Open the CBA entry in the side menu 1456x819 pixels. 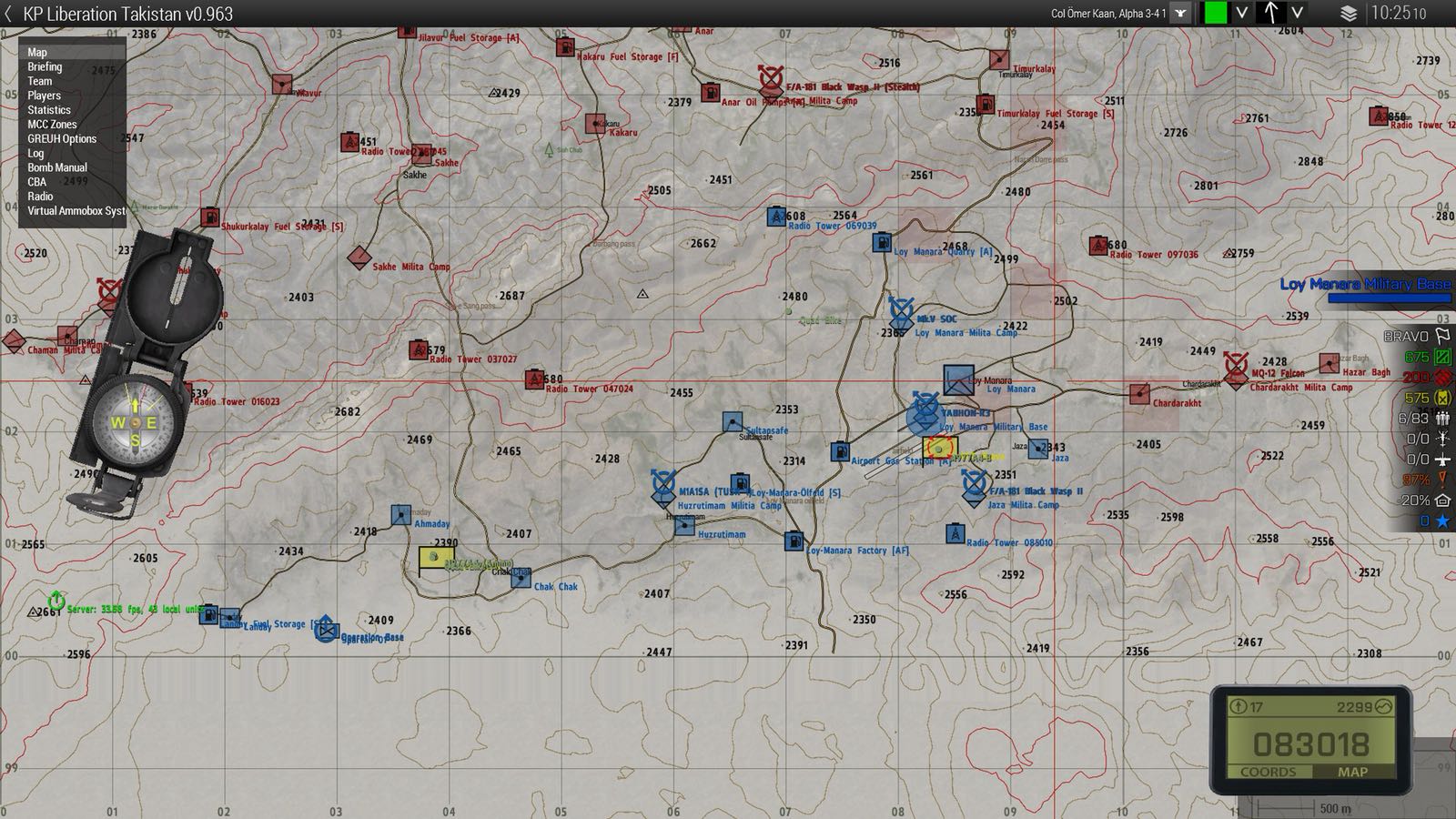coord(72,182)
